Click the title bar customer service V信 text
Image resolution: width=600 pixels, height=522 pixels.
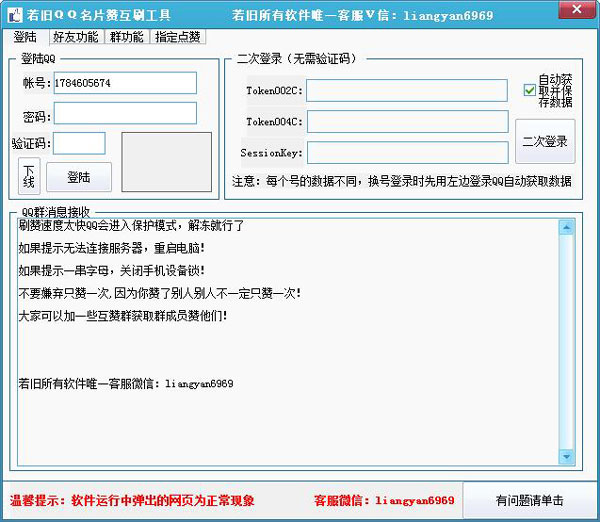(362, 15)
